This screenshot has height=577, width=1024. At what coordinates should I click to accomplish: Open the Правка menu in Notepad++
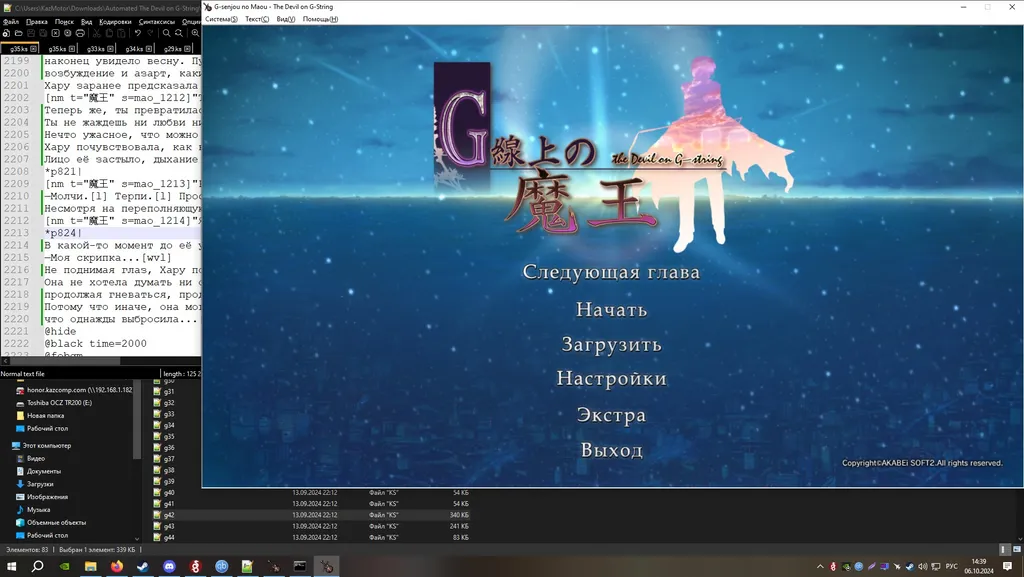pyautogui.click(x=37, y=22)
